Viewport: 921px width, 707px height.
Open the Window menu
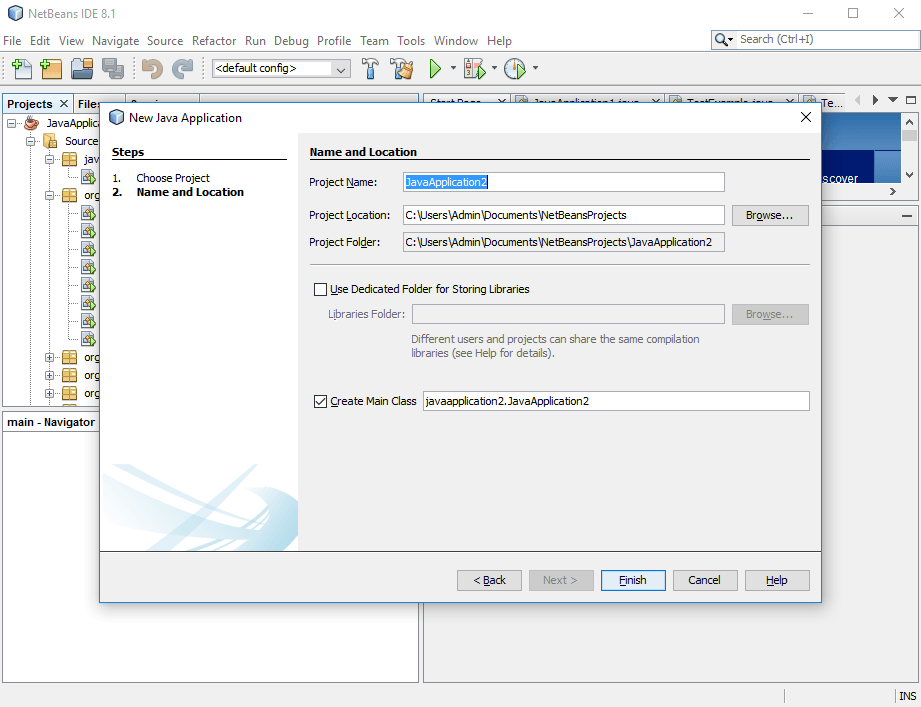coord(456,41)
